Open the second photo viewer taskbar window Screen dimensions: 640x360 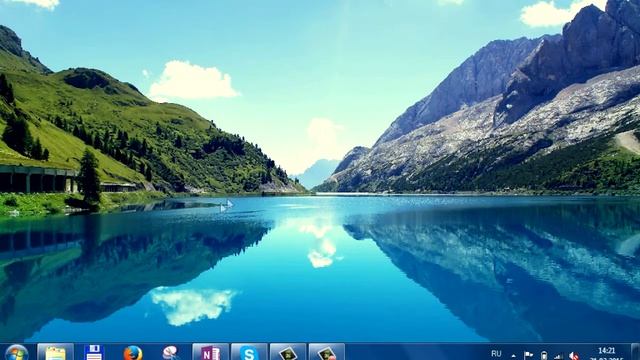point(327,352)
